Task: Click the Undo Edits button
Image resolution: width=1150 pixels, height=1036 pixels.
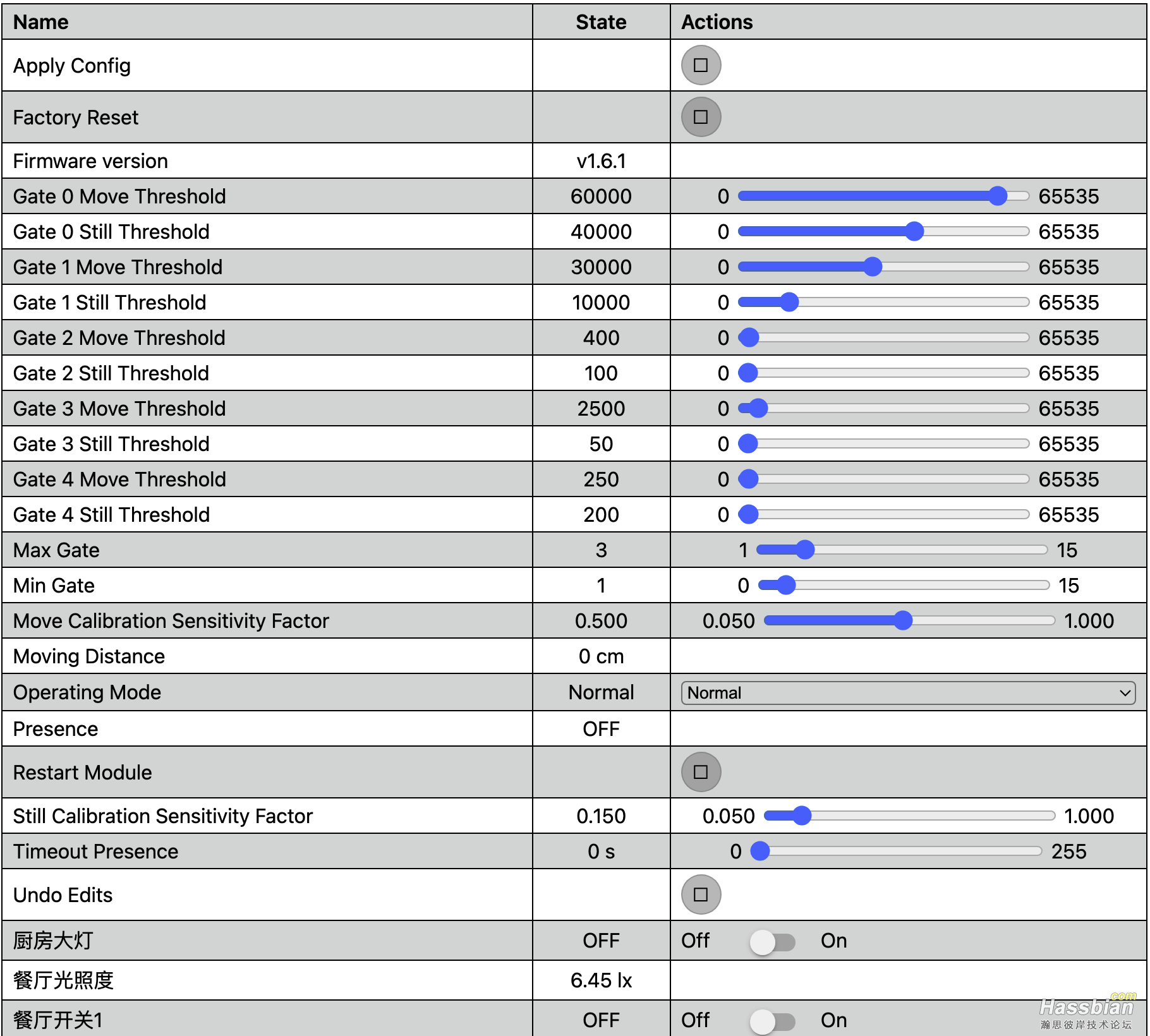Action: point(701,894)
